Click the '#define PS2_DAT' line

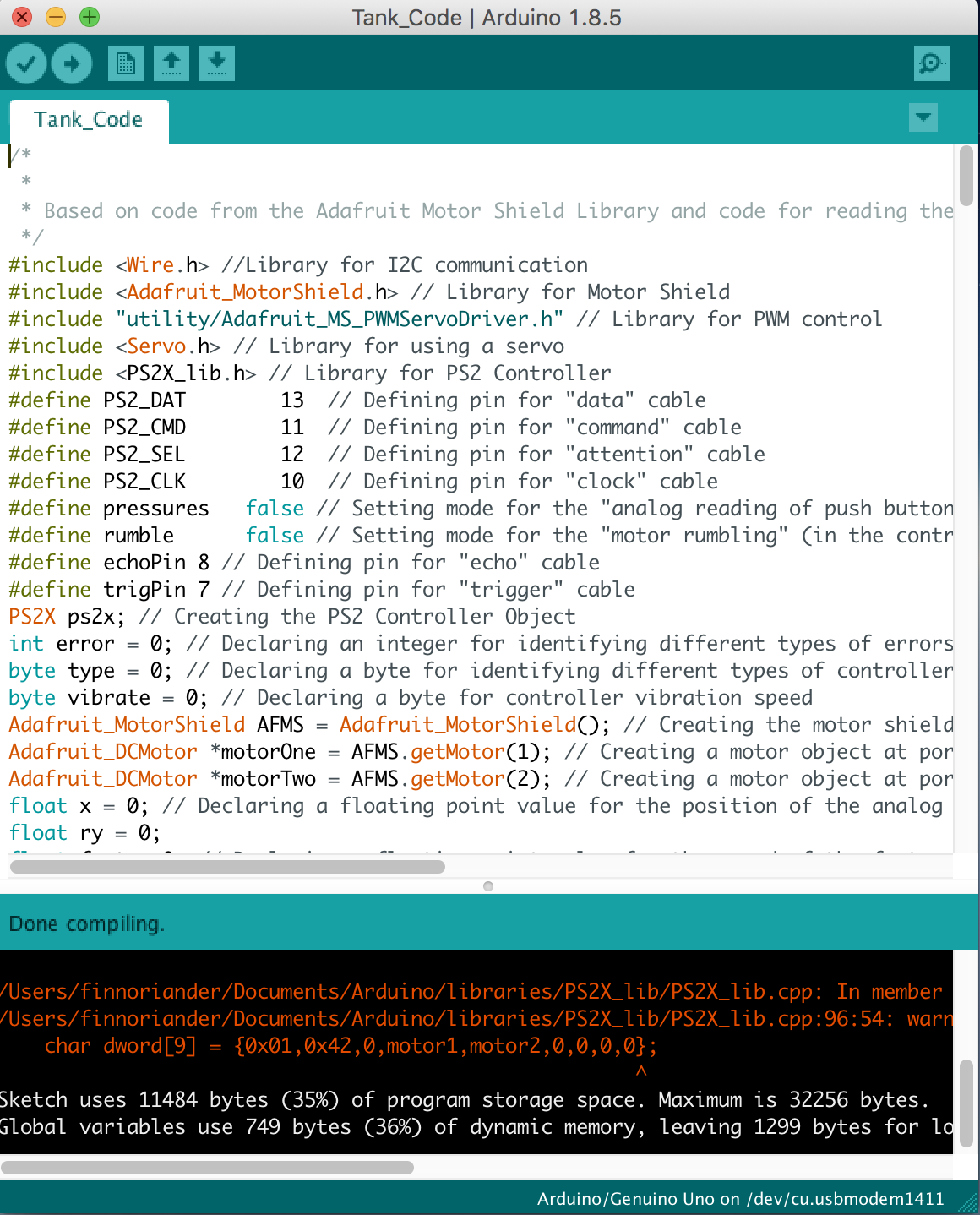point(357,400)
